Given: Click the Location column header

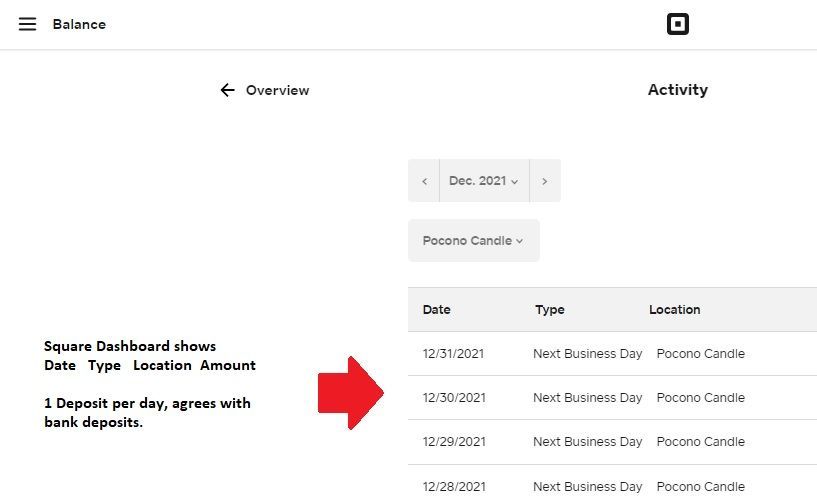Looking at the screenshot, I should pyautogui.click(x=674, y=310).
